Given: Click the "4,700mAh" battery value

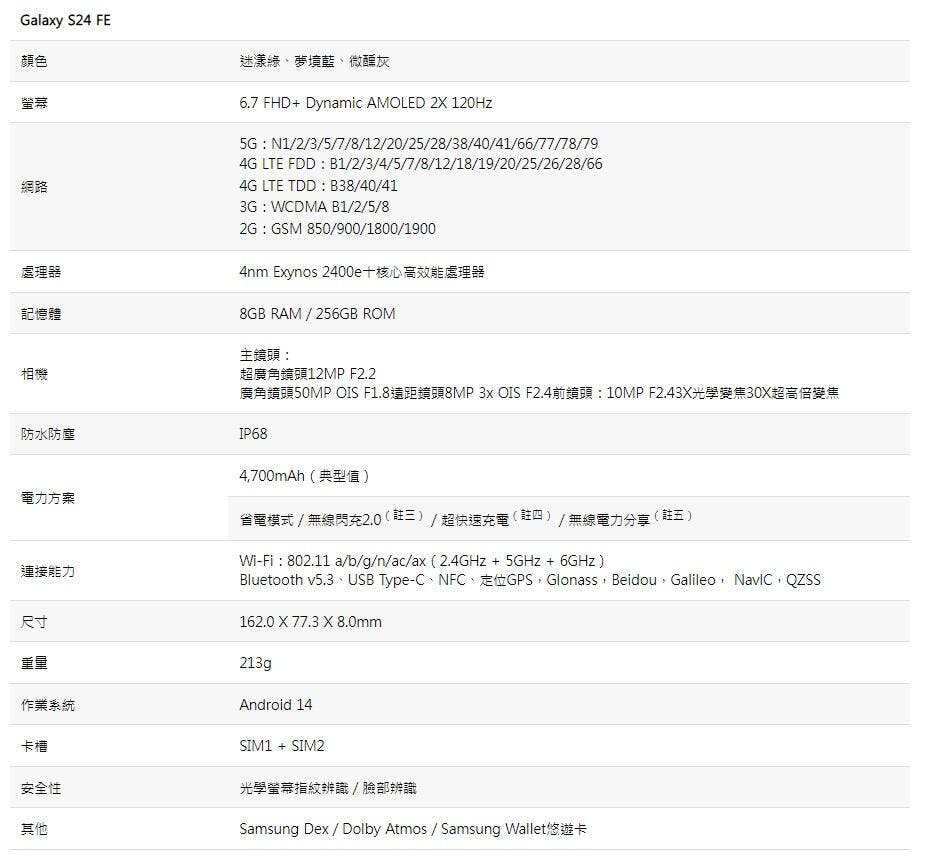Looking at the screenshot, I should point(304,476).
